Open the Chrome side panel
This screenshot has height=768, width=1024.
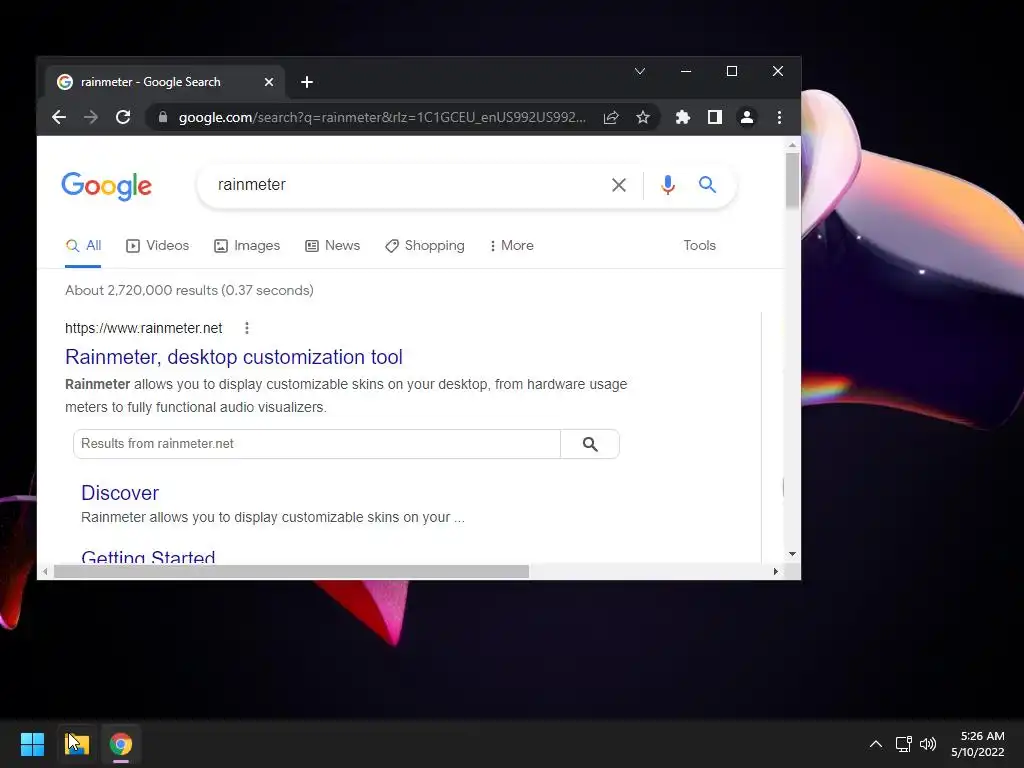click(x=714, y=118)
